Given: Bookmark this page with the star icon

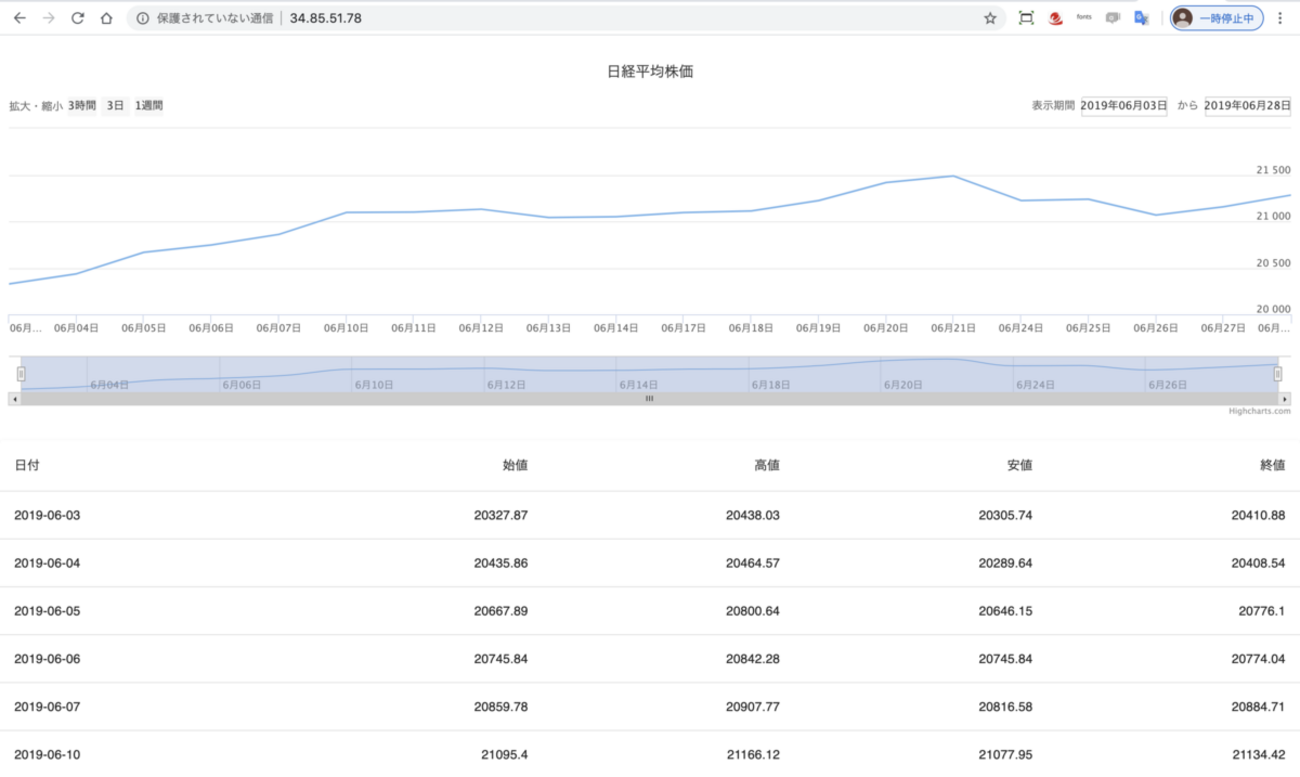Looking at the screenshot, I should pyautogui.click(x=990, y=18).
